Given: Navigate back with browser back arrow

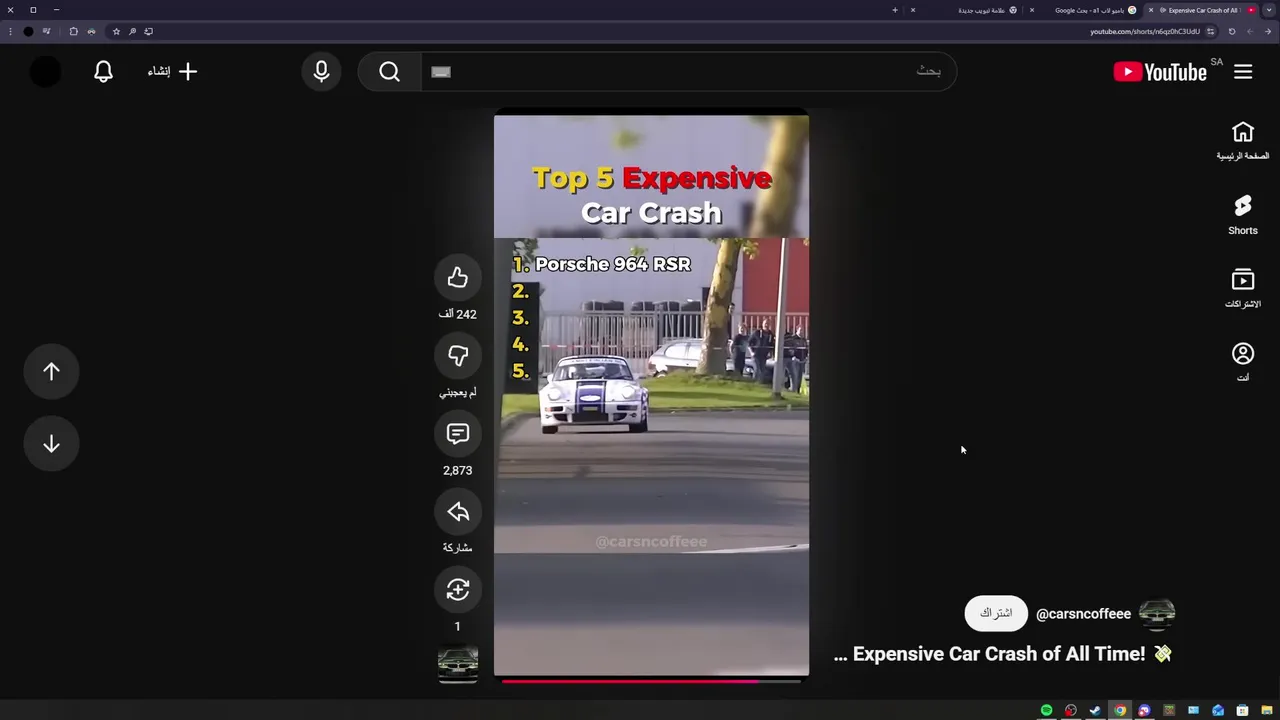Looking at the screenshot, I should [x=1268, y=31].
